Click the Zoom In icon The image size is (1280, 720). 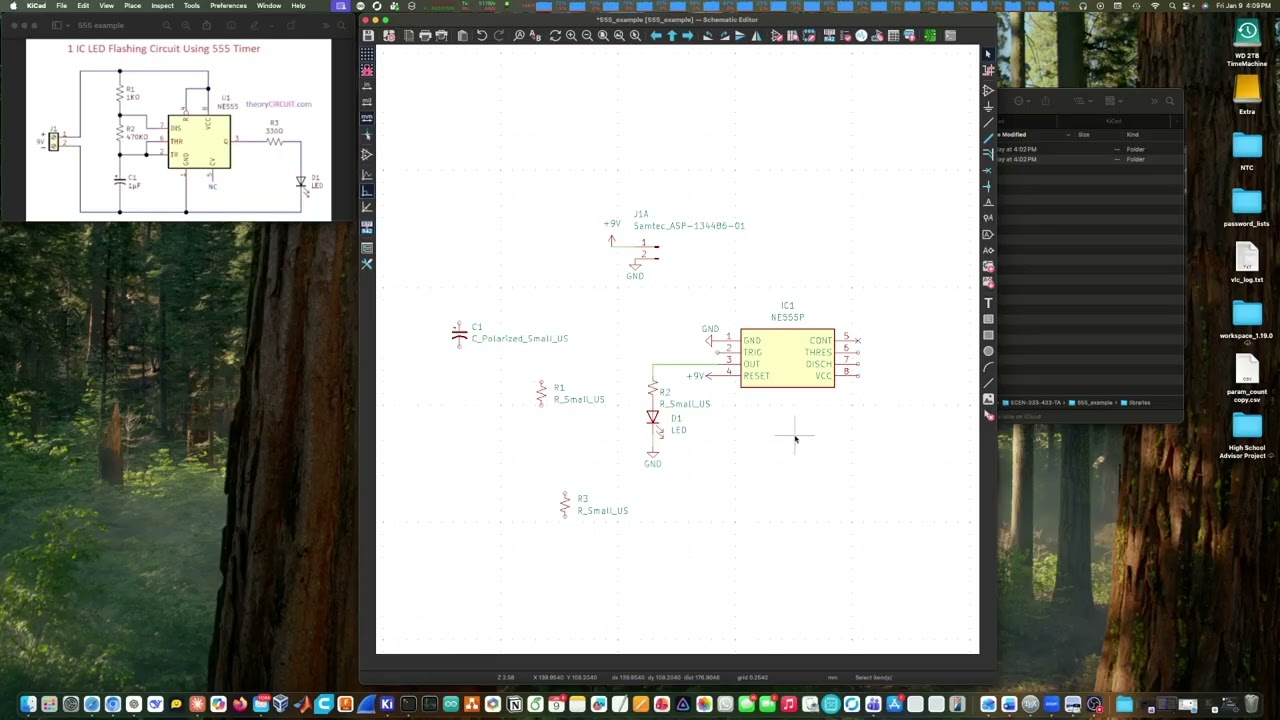click(x=571, y=35)
